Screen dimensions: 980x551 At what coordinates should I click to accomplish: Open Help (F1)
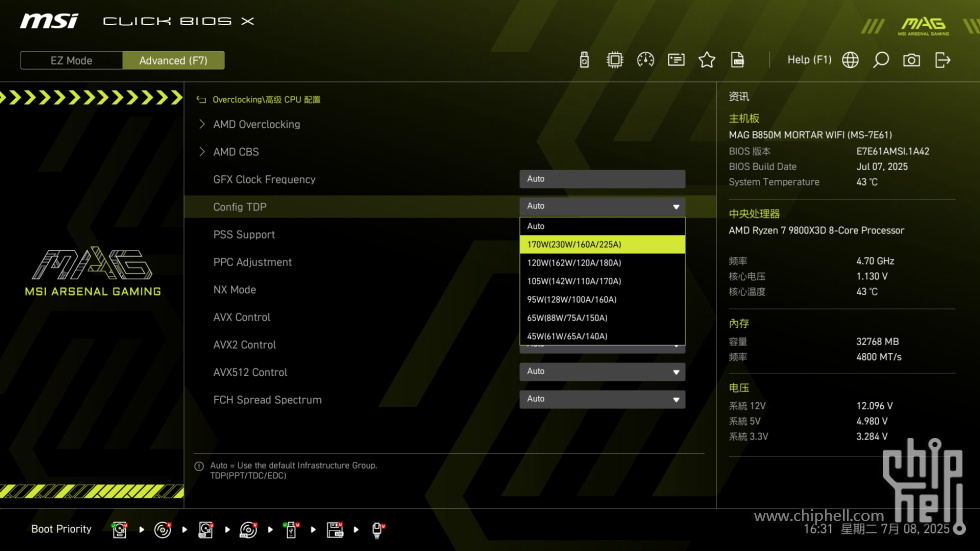809,60
